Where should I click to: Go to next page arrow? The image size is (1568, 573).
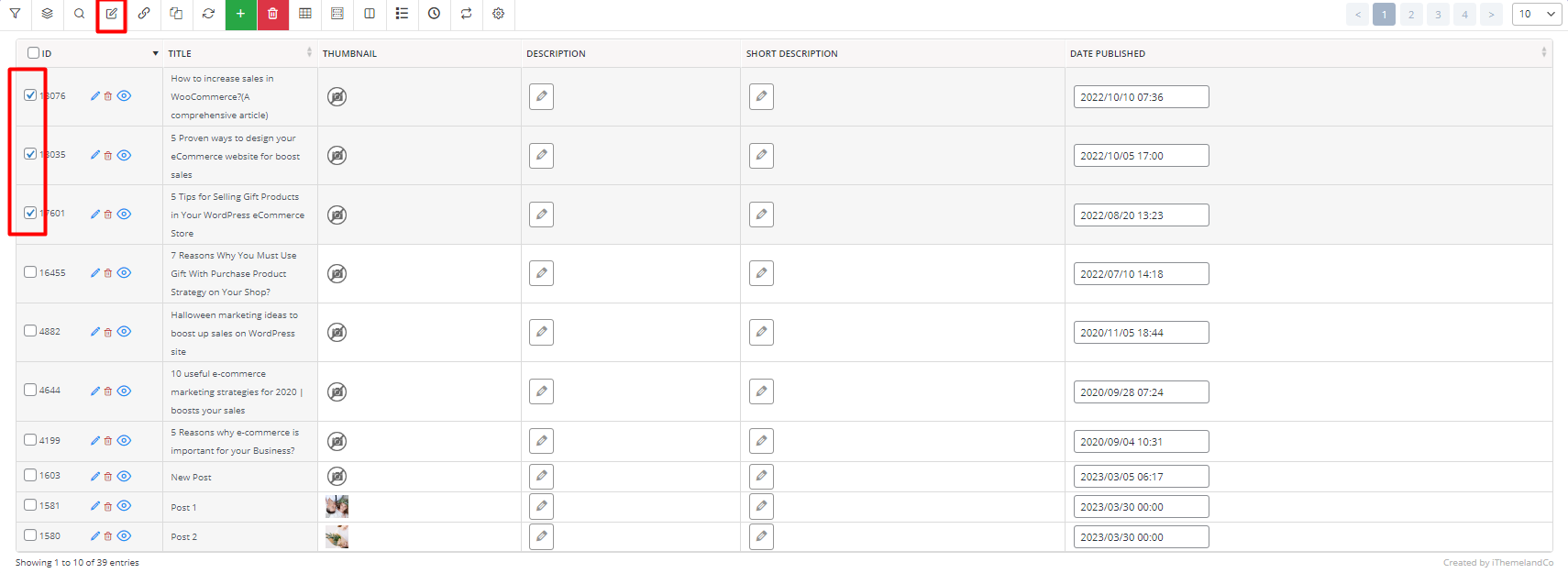pyautogui.click(x=1491, y=14)
